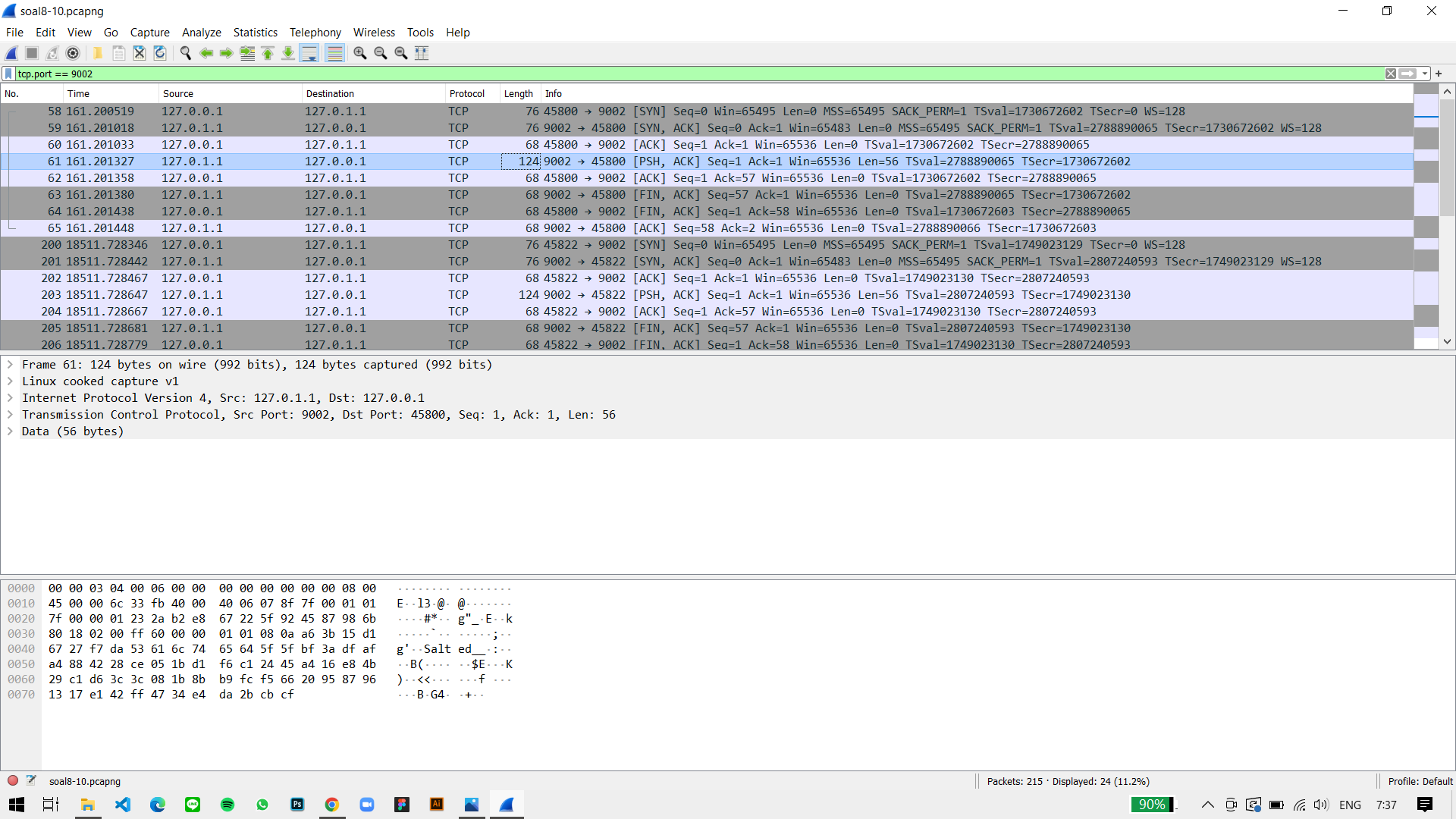Click the Start capturing packets shark fin icon
Image resolution: width=1456 pixels, height=819 pixels.
pyautogui.click(x=11, y=53)
